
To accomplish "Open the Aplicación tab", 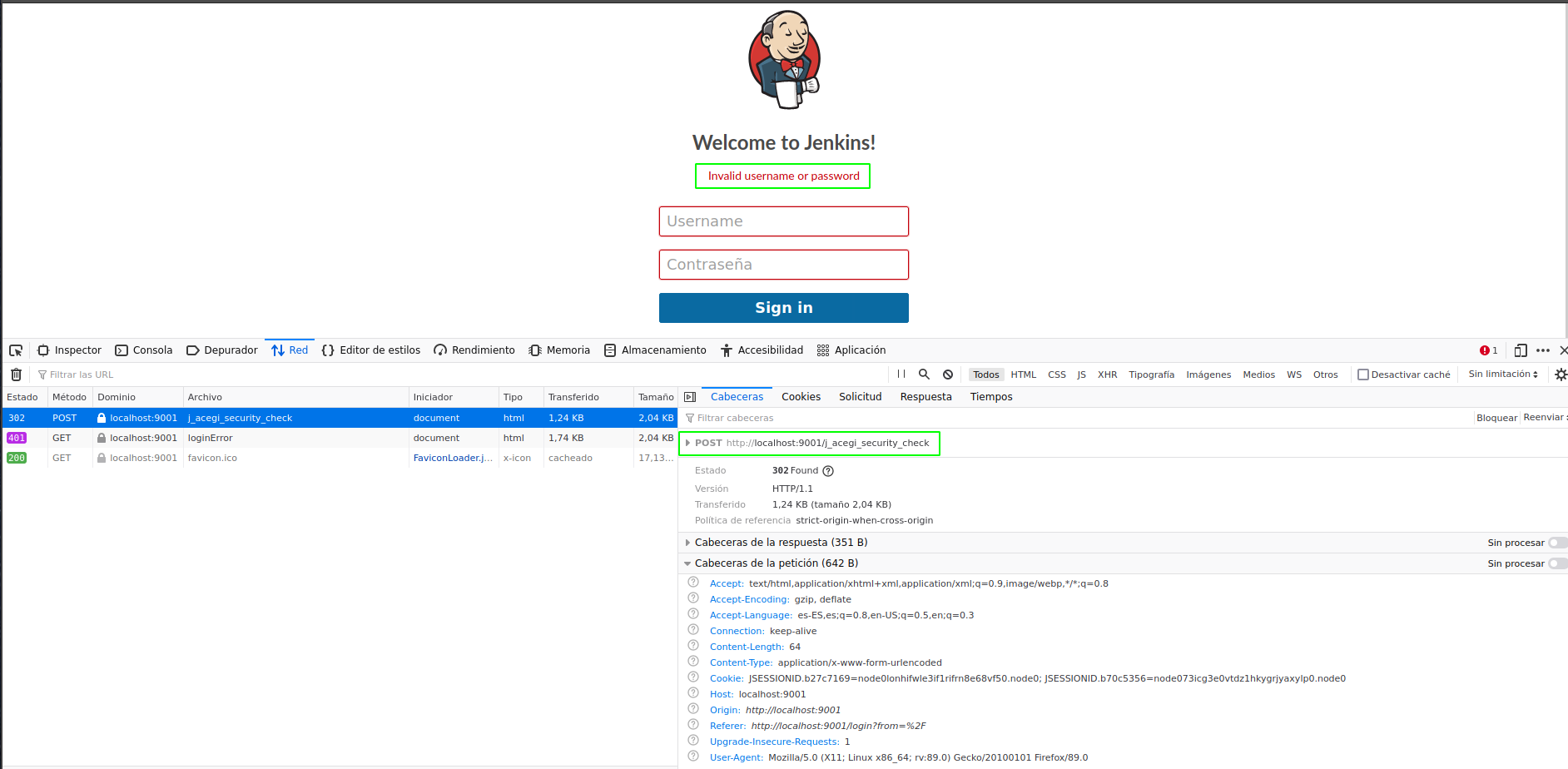I will coord(851,350).
